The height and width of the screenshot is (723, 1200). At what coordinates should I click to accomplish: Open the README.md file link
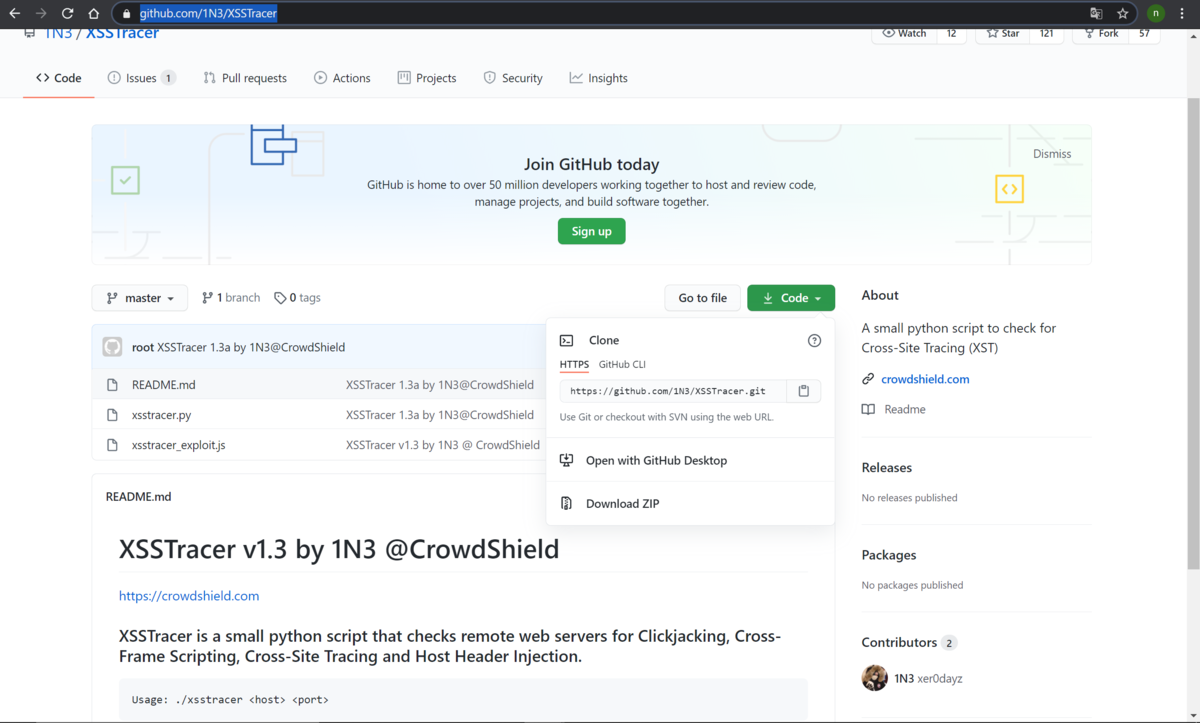click(164, 385)
